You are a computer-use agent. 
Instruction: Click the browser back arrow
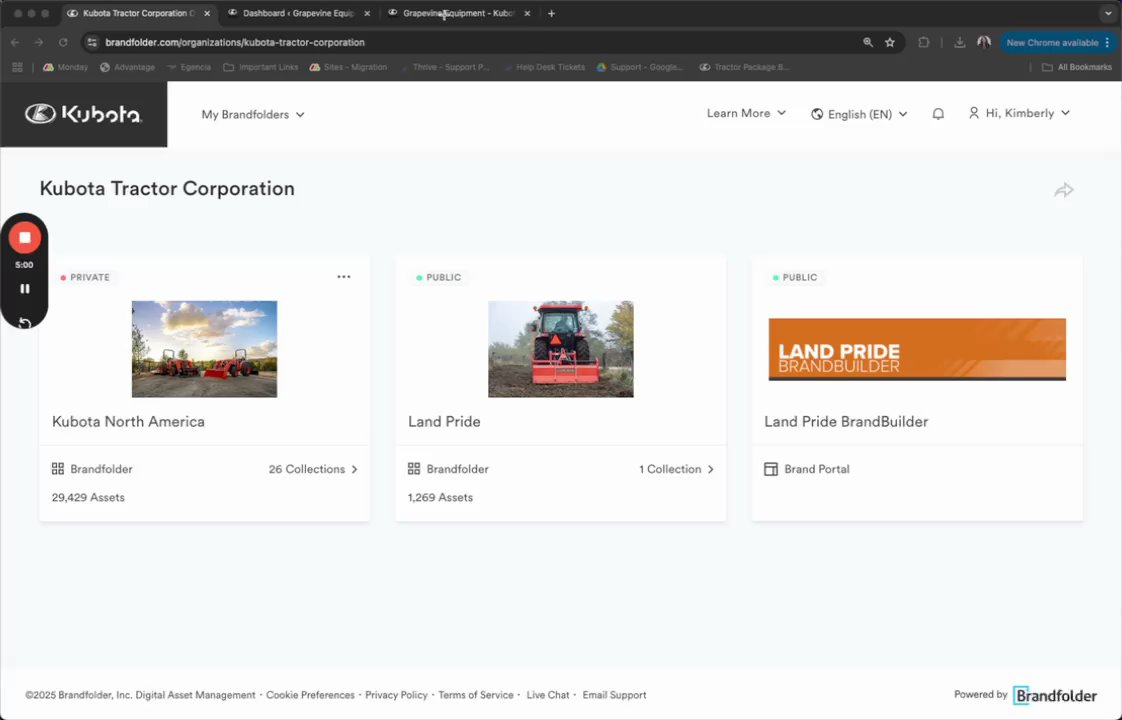coord(15,42)
